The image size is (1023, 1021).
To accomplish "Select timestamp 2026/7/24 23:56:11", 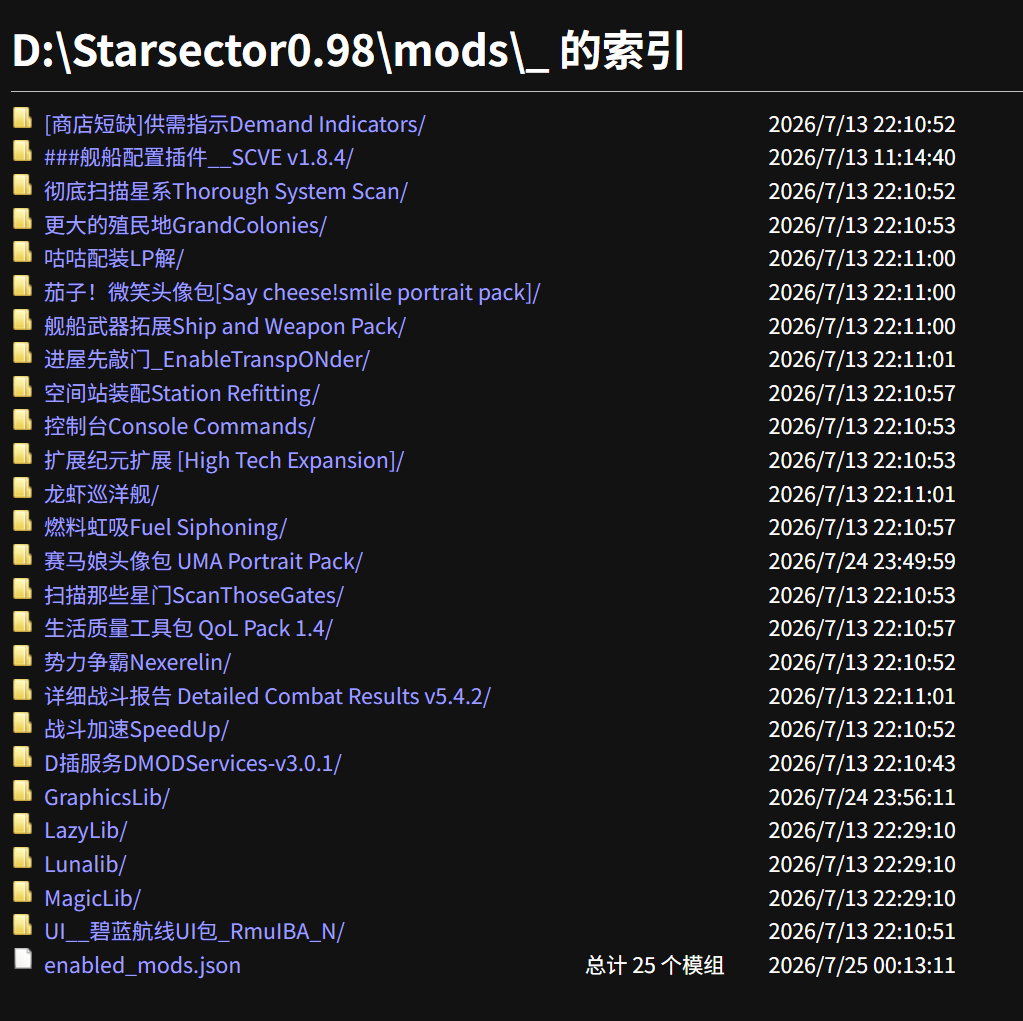I will coord(862,798).
